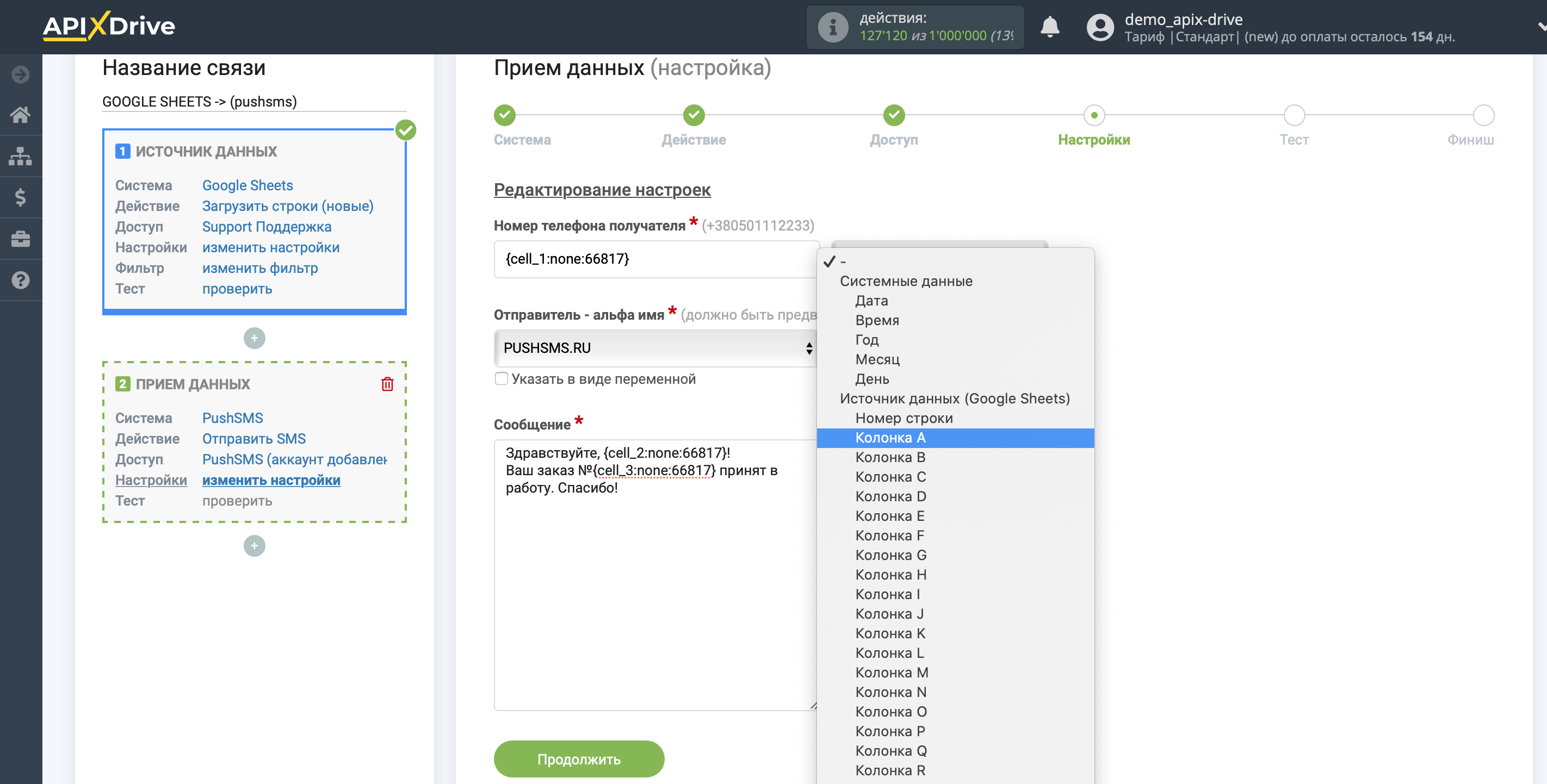This screenshot has height=784, width=1547.
Task: Select the '-' option in dropdown list
Action: pos(955,262)
